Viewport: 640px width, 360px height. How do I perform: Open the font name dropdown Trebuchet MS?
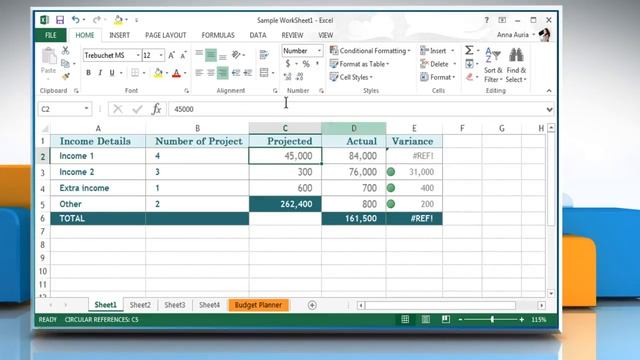click(x=138, y=55)
